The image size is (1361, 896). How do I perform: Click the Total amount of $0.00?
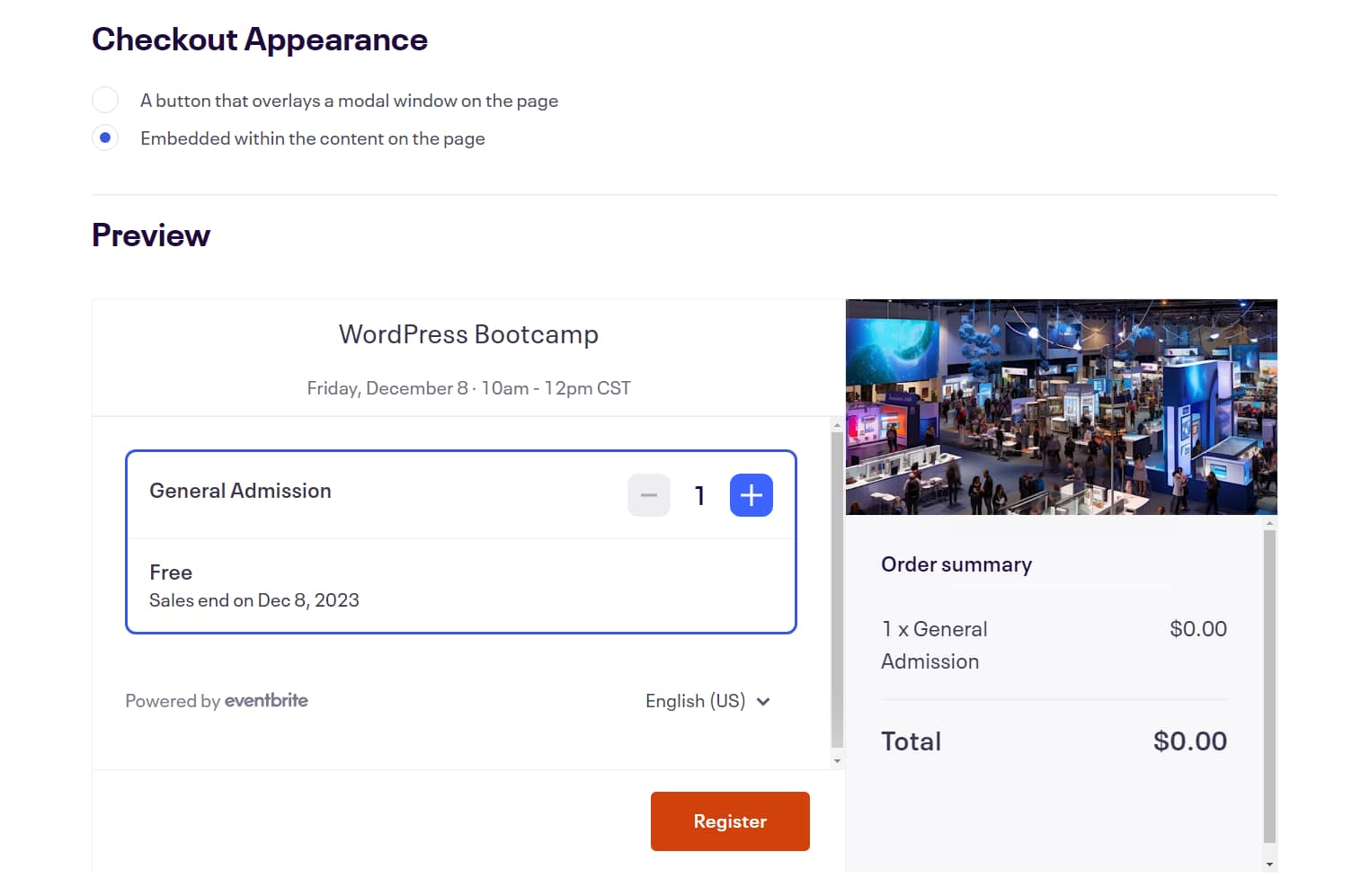coord(1190,741)
